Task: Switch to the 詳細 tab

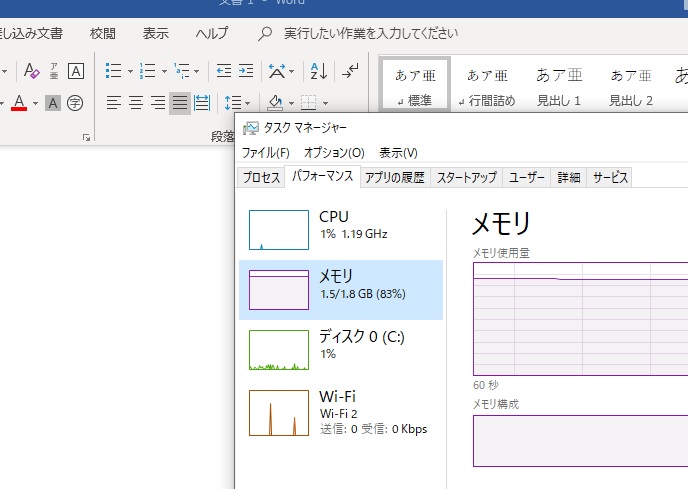Action: click(569, 177)
